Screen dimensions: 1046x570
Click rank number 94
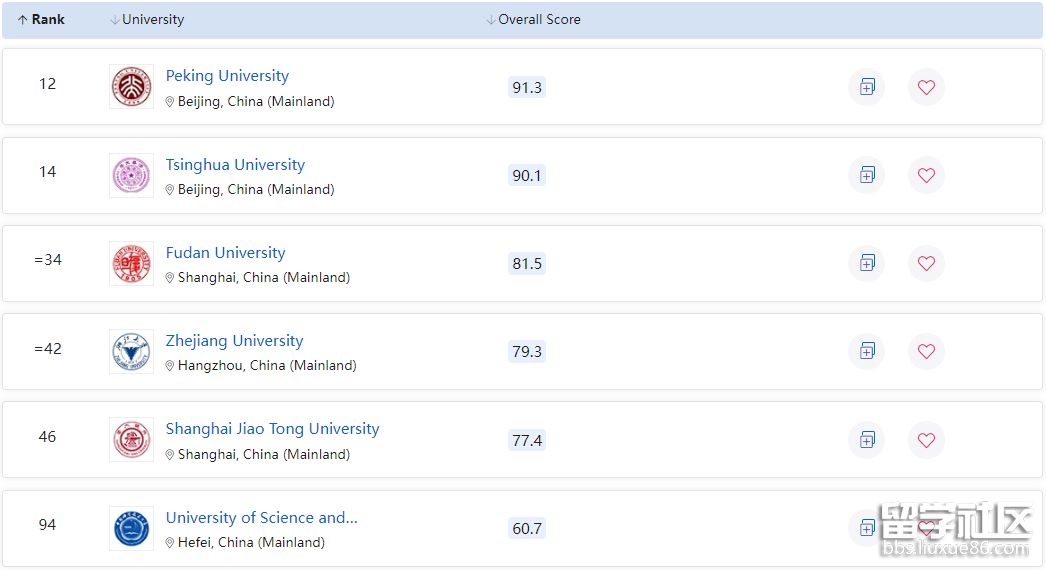[47, 525]
